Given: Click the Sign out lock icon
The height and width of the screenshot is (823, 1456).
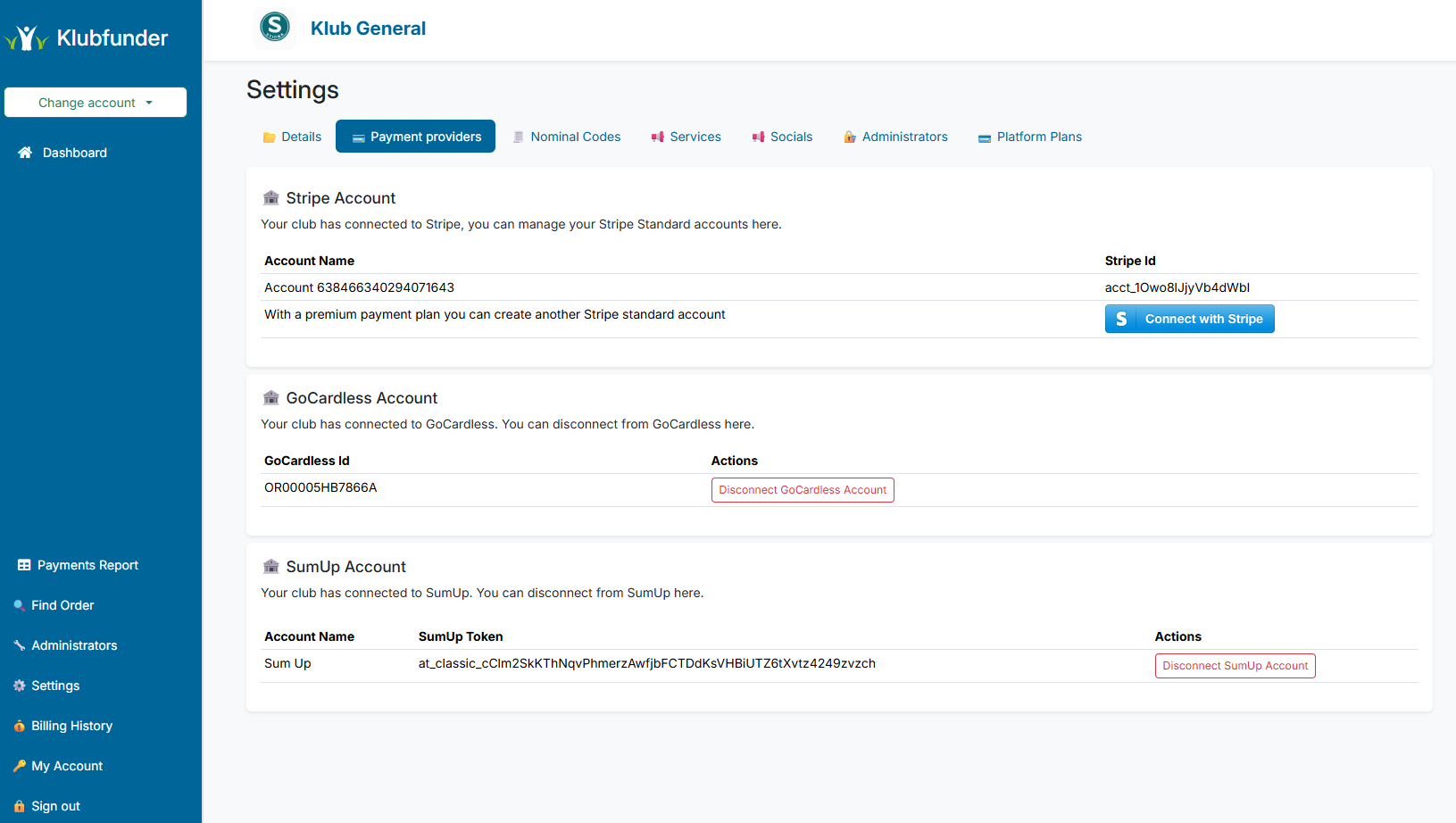Looking at the screenshot, I should tap(19, 805).
